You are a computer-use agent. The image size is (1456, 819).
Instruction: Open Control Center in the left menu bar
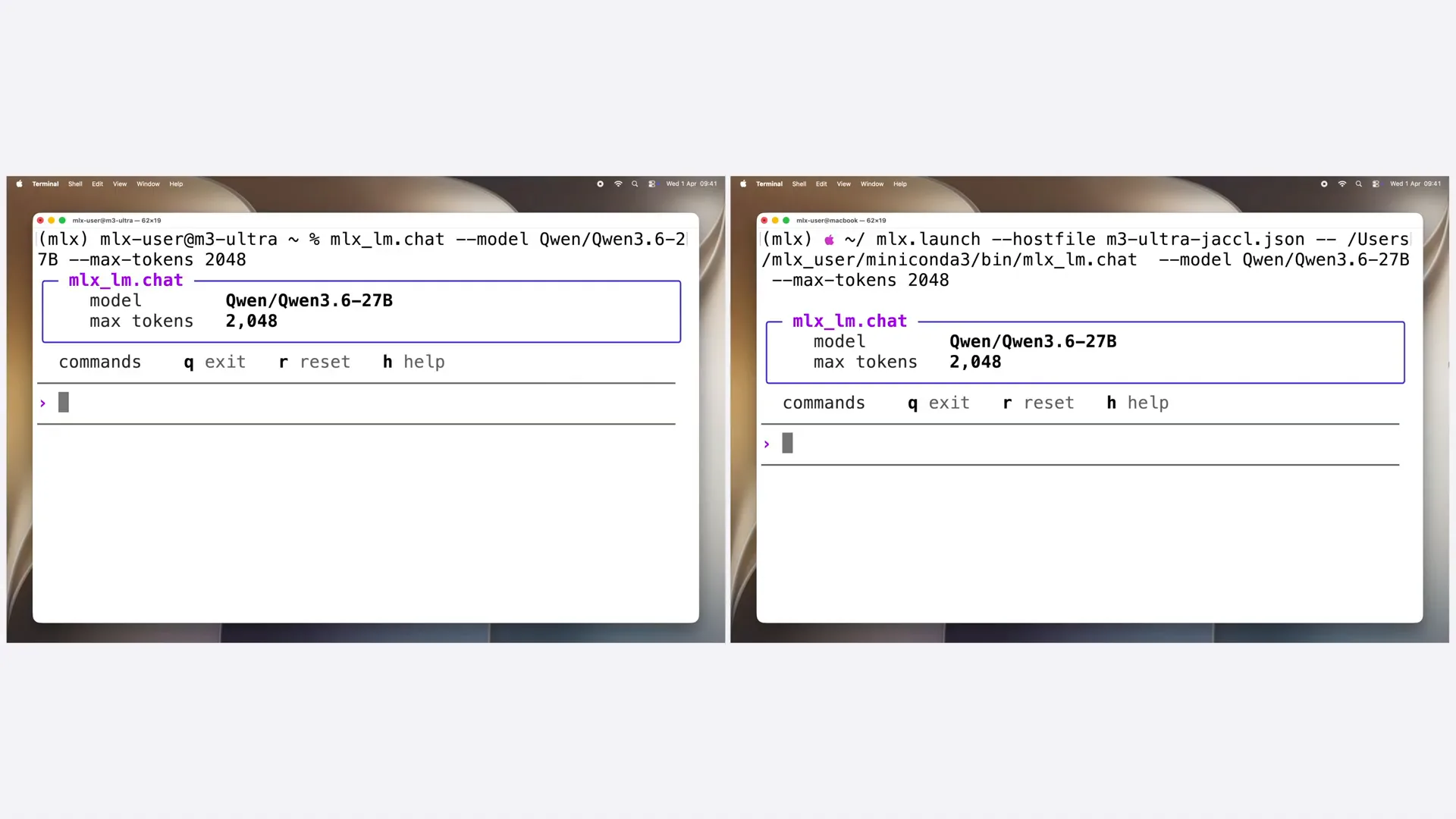(x=651, y=184)
